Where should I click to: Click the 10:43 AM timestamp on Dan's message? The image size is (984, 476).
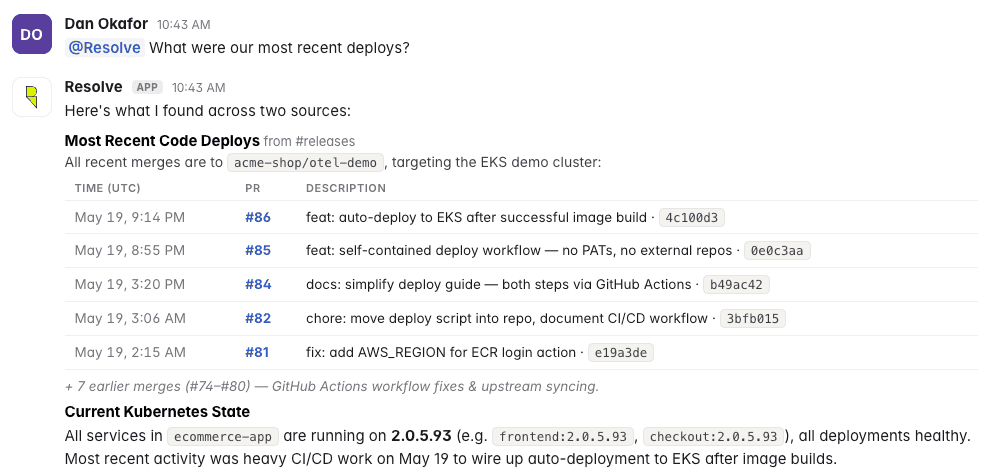coord(184,24)
